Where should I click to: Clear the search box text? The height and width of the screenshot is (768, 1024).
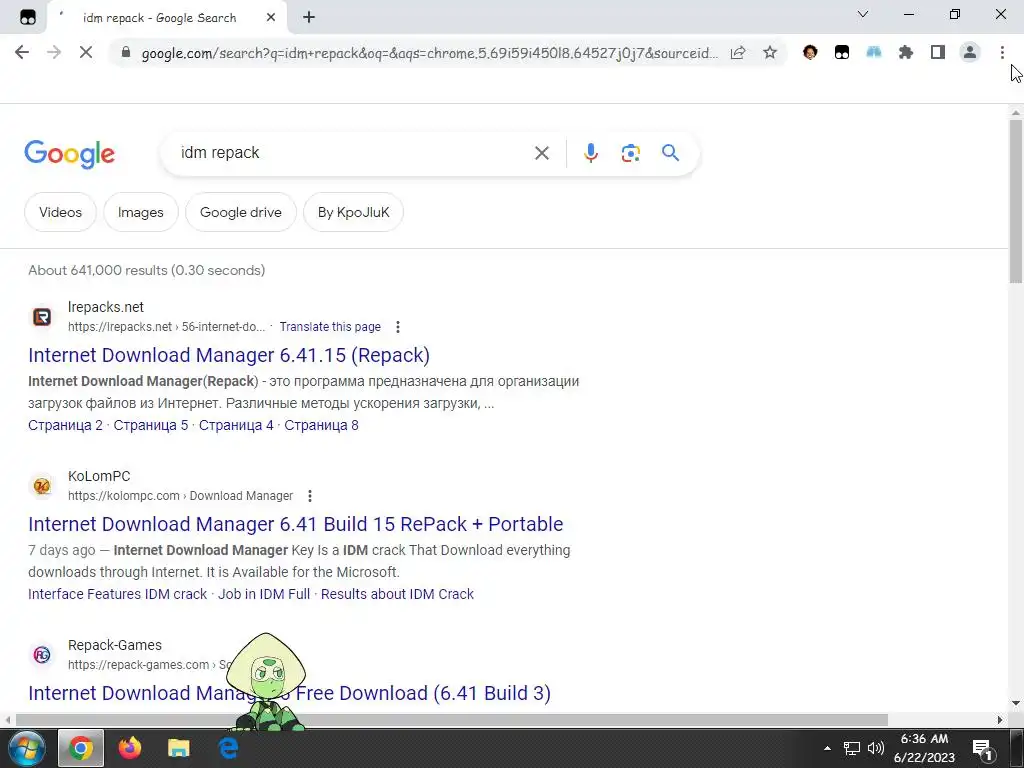(541, 153)
